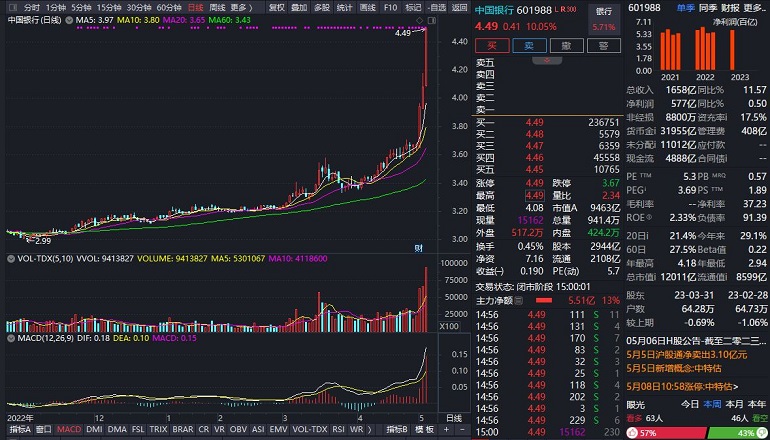Click the 返回 back button
Viewport: 770px width, 440px height.
460,7
